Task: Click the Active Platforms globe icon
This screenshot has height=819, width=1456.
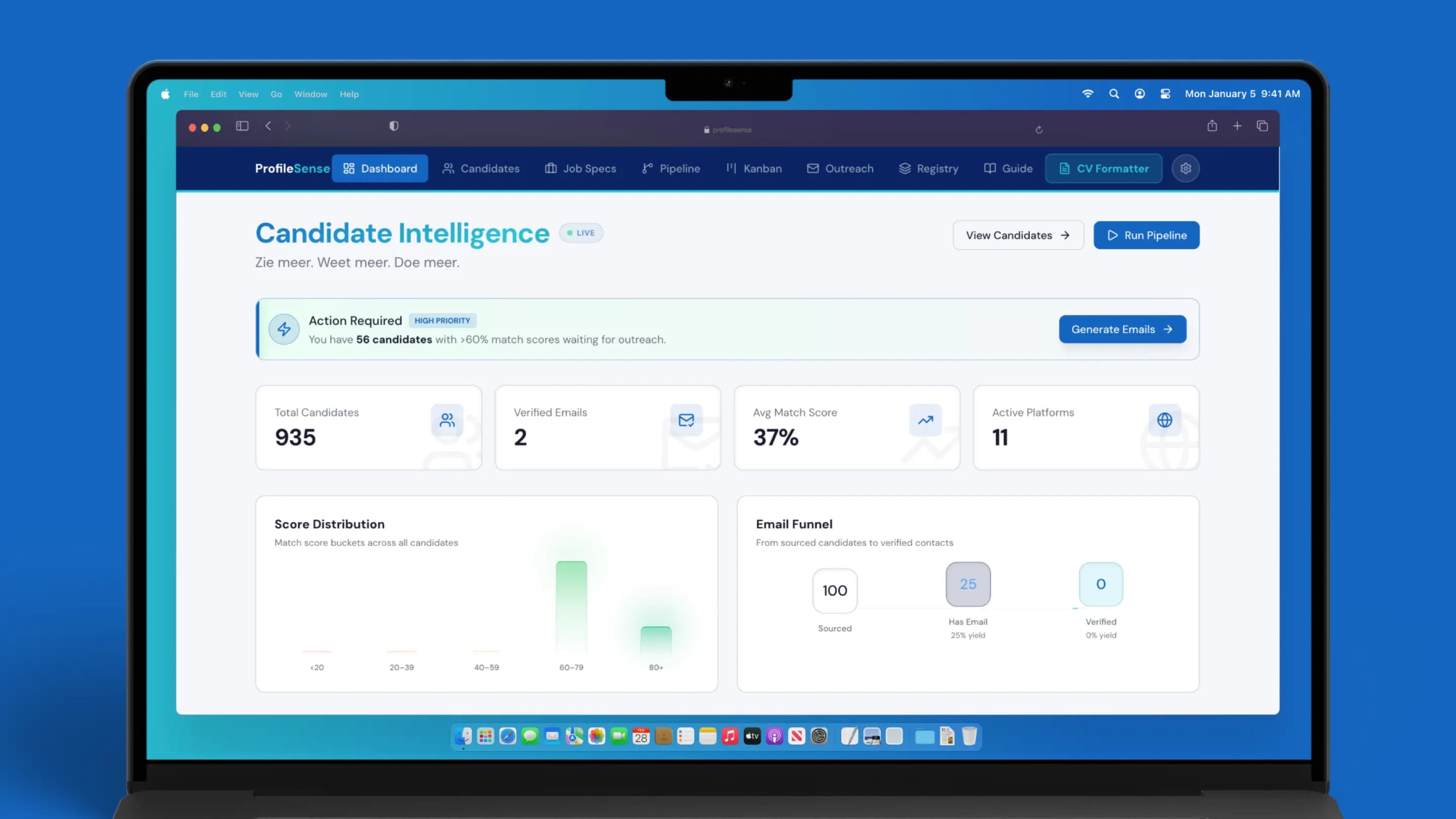Action: tap(1164, 420)
